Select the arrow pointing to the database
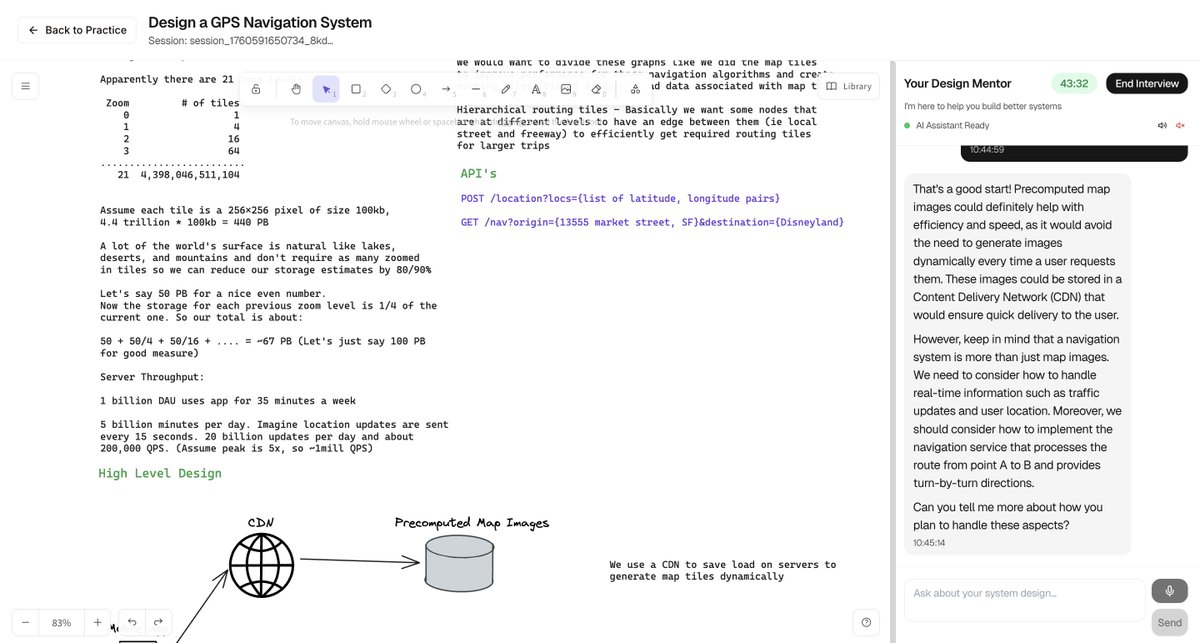The width and height of the screenshot is (1200, 643). 359,563
